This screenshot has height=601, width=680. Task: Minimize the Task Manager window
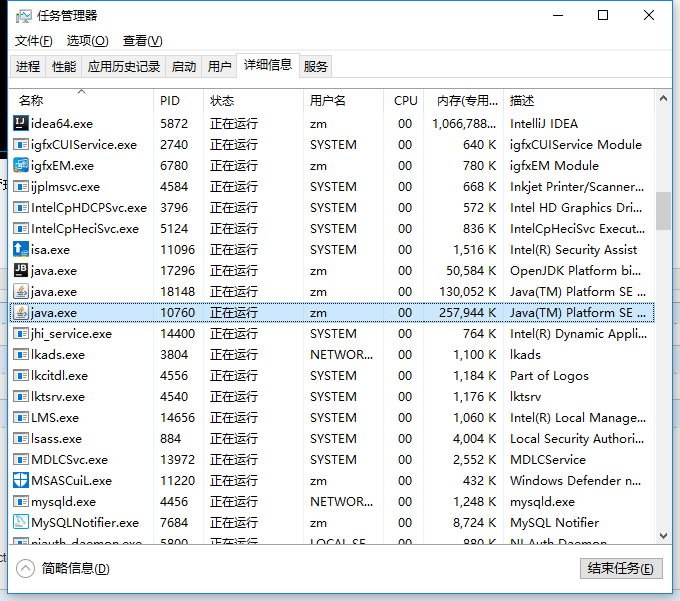558,16
